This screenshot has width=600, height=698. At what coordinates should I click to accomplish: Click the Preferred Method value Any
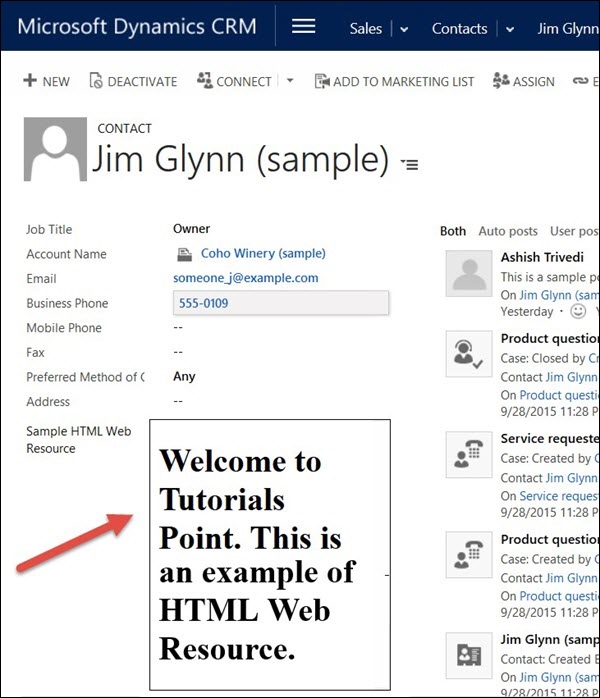point(184,377)
